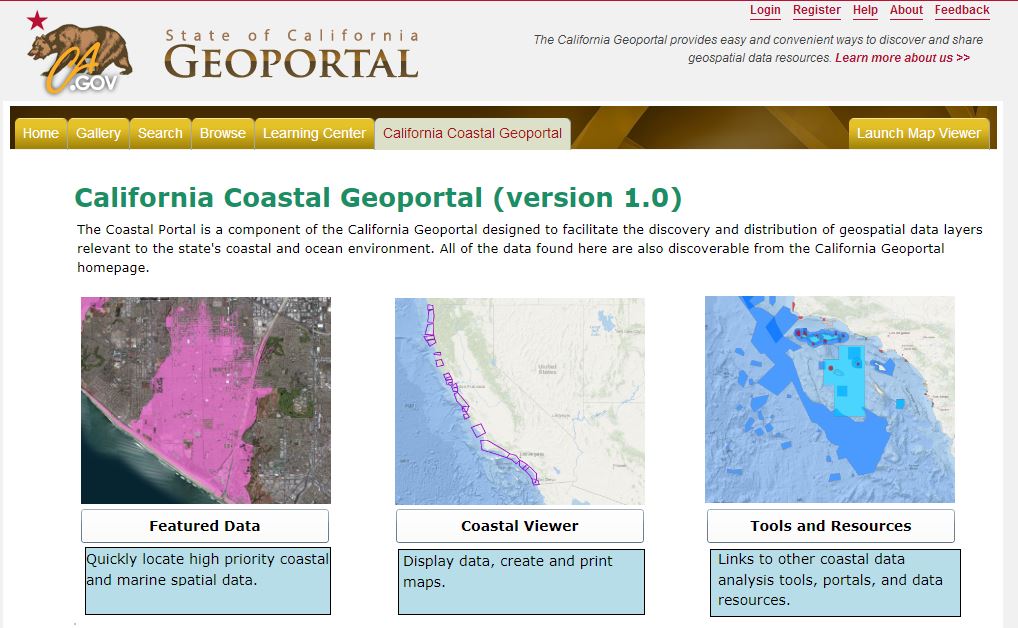Click the State of California Geoportal title
This screenshot has width=1018, height=628.
coord(292,54)
